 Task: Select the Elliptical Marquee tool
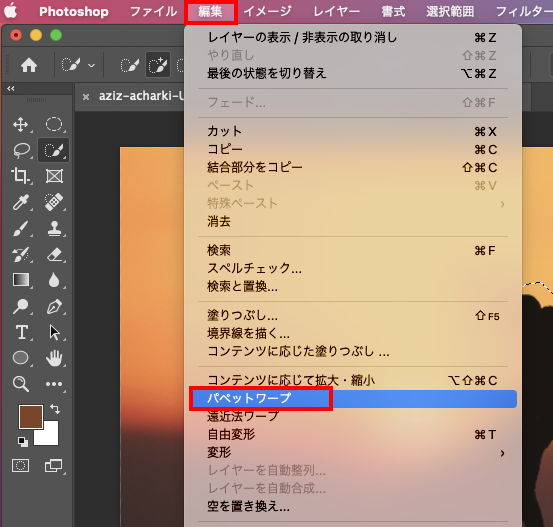pyautogui.click(x=54, y=125)
